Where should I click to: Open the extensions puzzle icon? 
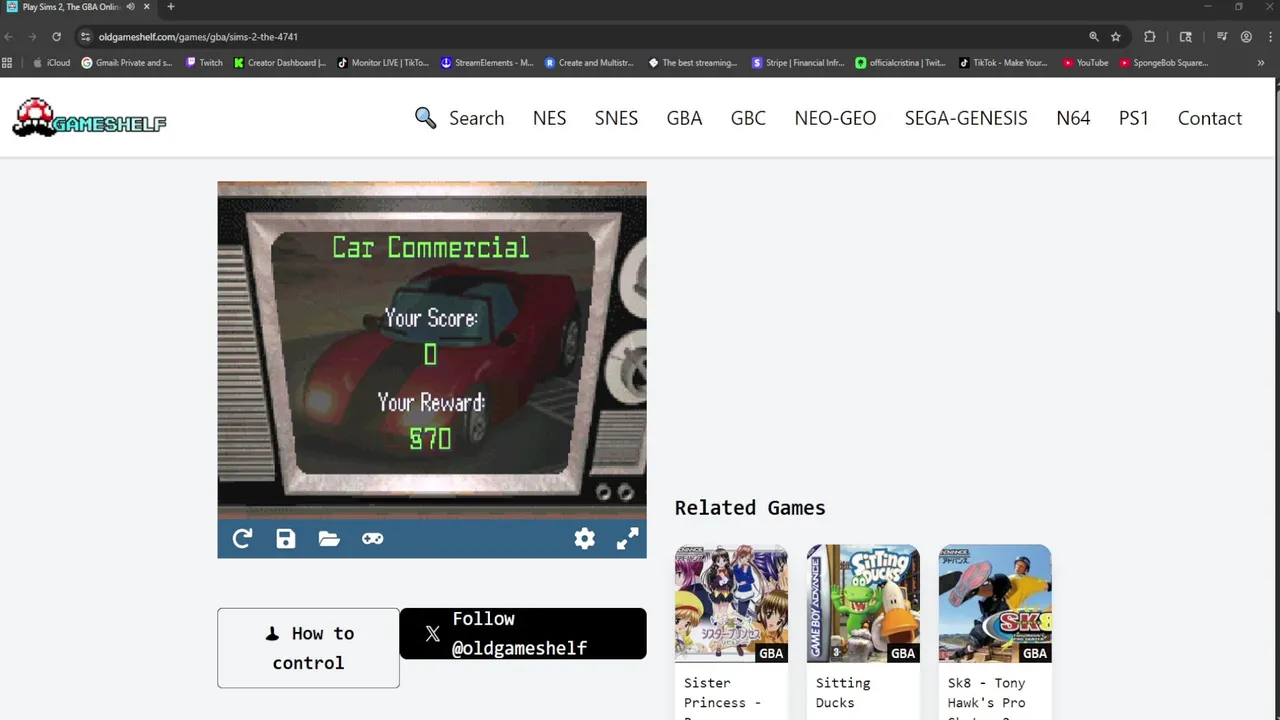click(x=1149, y=37)
